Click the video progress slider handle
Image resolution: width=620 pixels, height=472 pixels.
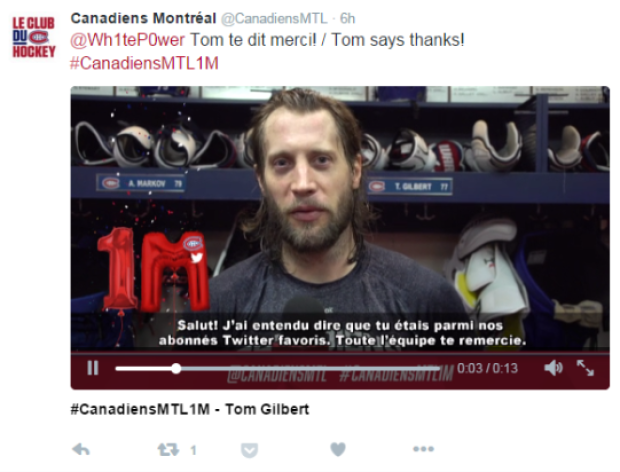click(176, 368)
